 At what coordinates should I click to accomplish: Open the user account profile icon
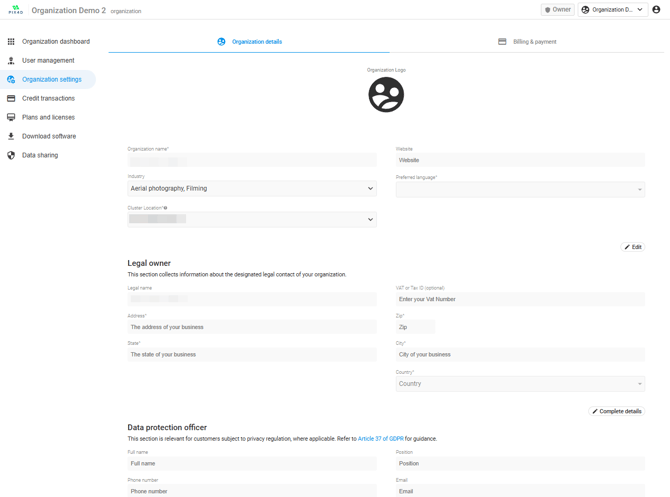pyautogui.click(x=656, y=9)
